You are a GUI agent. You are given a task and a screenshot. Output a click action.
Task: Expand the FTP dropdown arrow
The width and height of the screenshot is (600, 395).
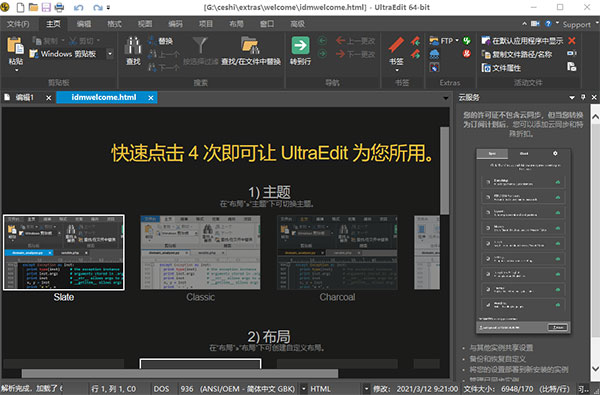tap(457, 41)
